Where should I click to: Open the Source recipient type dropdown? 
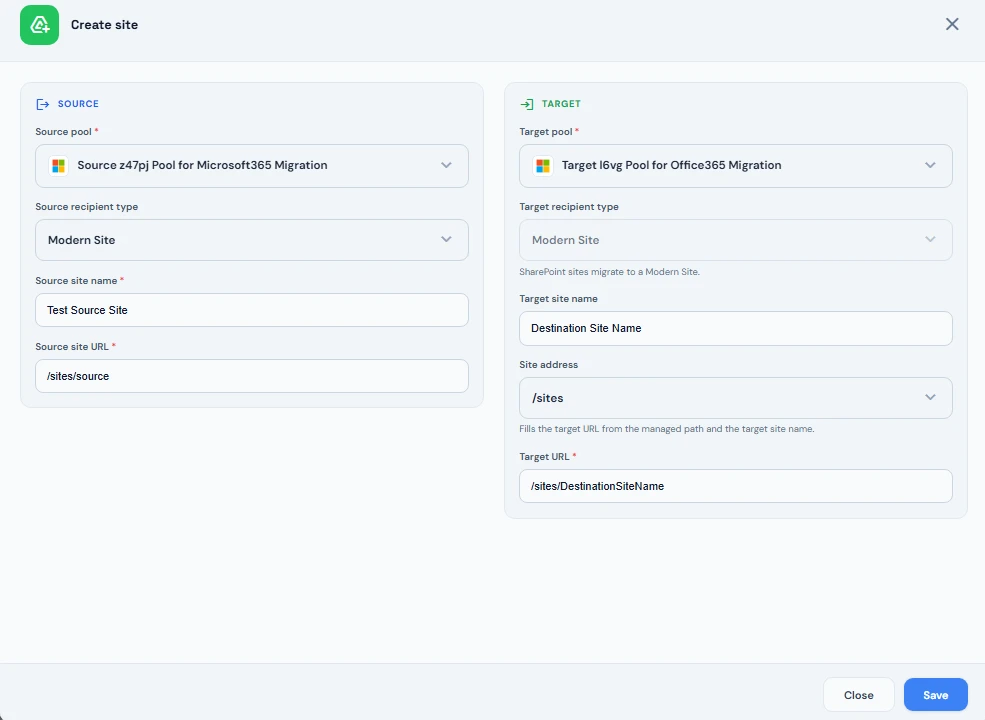252,240
